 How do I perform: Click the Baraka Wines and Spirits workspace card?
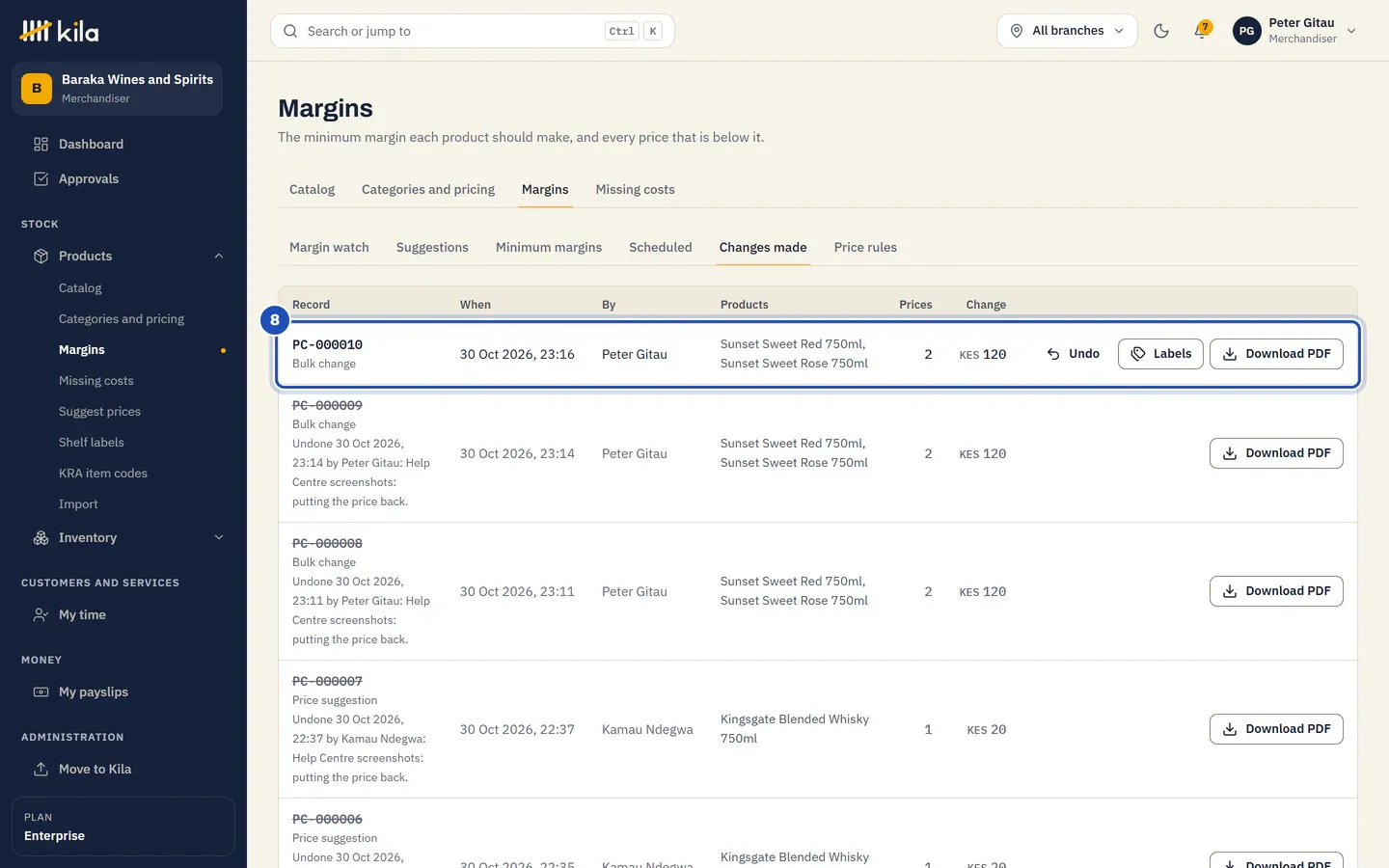[x=117, y=89]
